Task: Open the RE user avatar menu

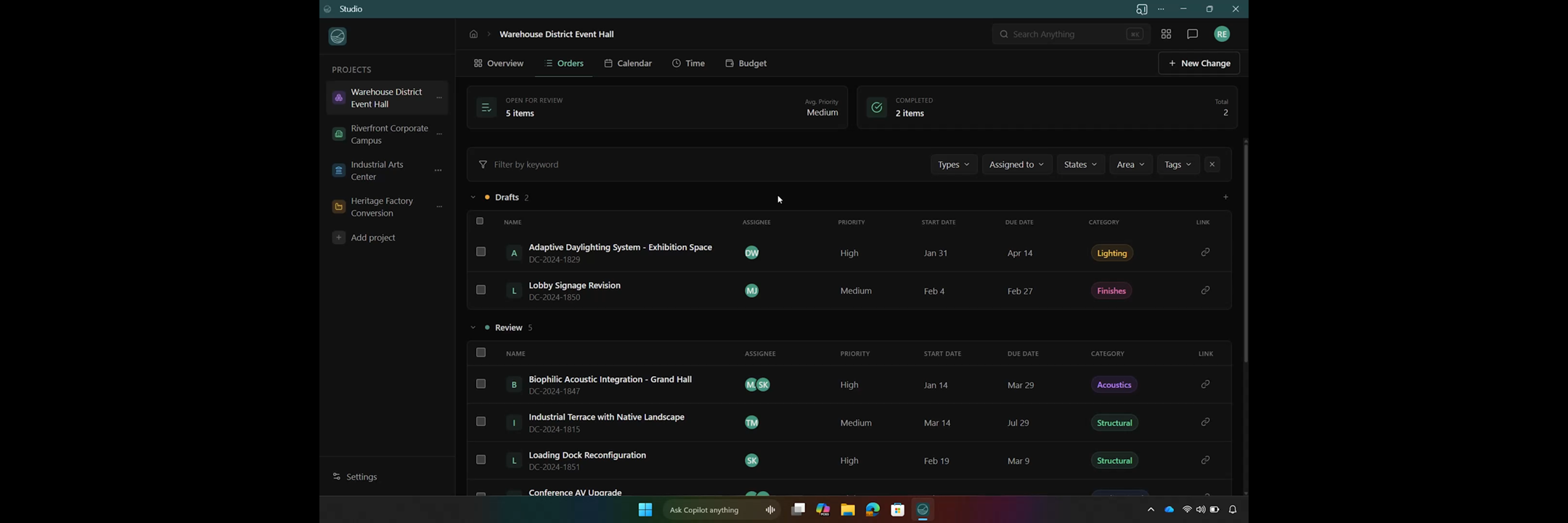Action: point(1222,34)
